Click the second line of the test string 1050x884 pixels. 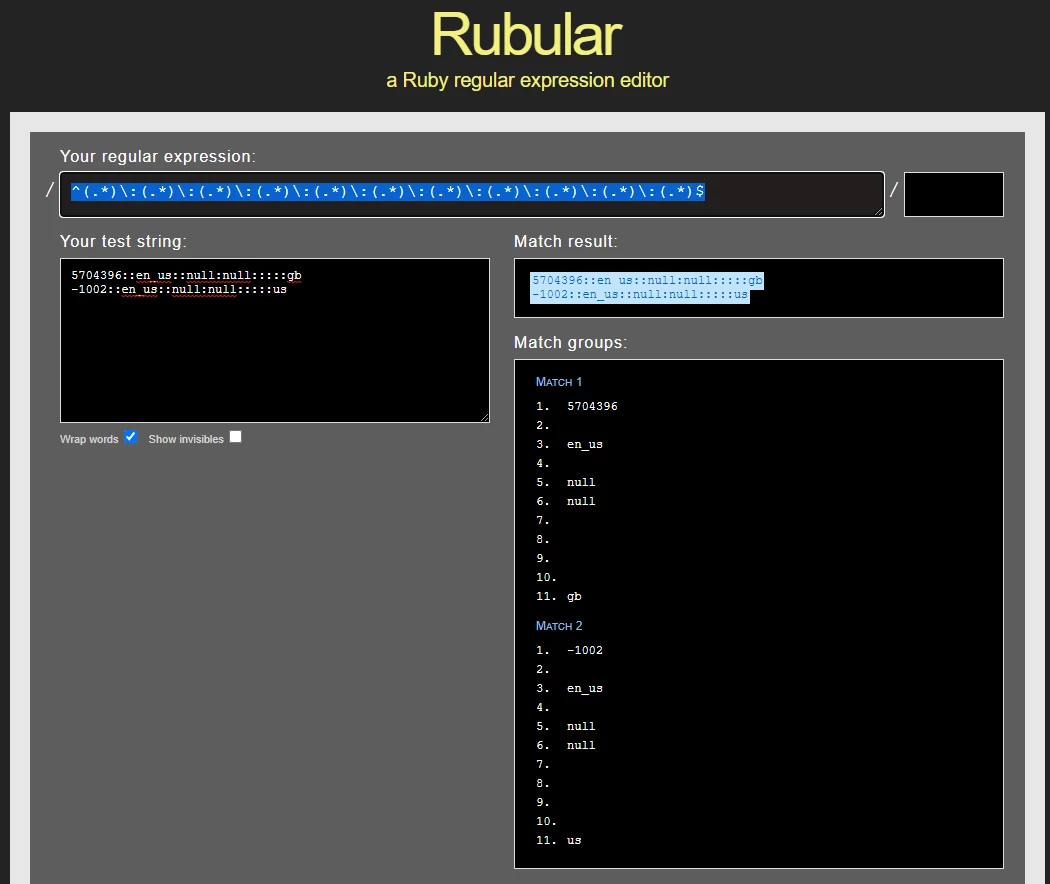click(179, 289)
